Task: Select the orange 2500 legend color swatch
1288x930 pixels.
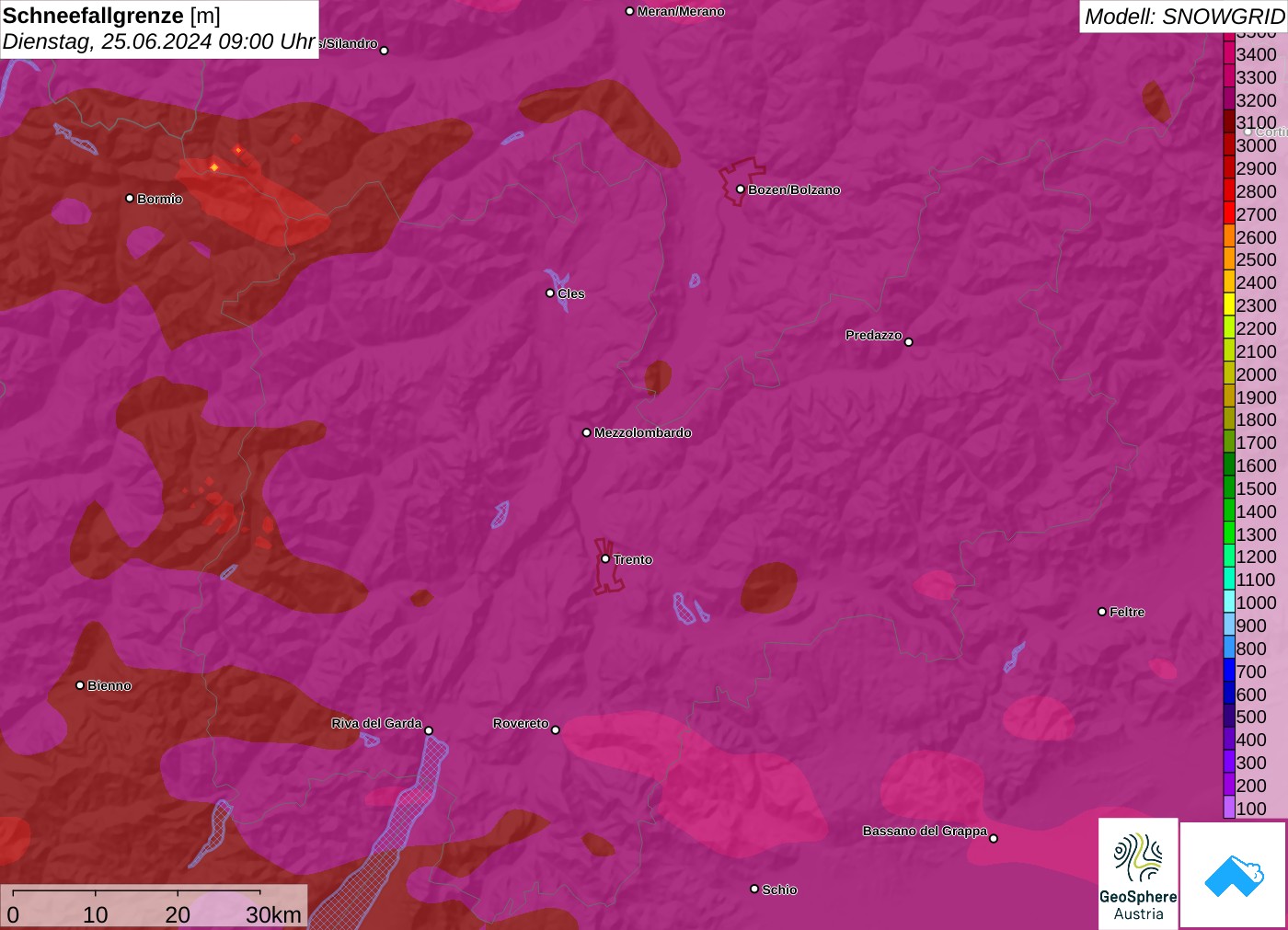Action: [x=1229, y=259]
